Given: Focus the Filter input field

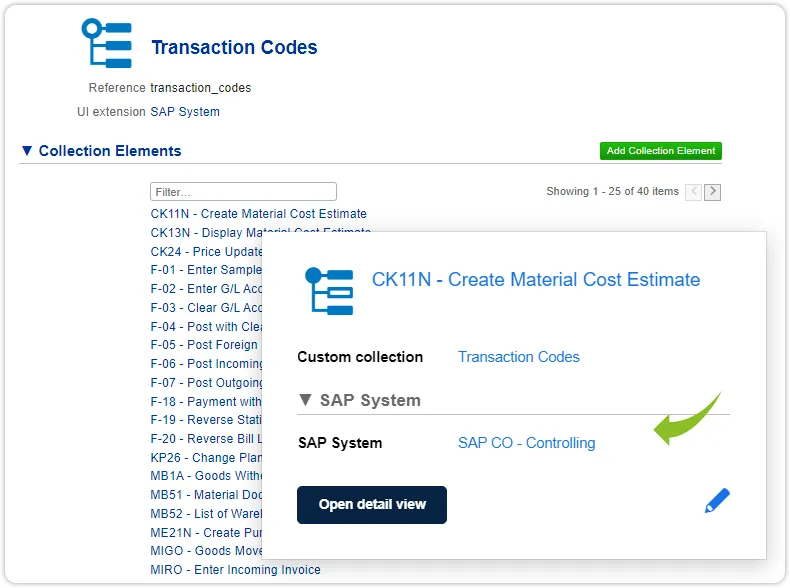Looking at the screenshot, I should click(x=243, y=191).
